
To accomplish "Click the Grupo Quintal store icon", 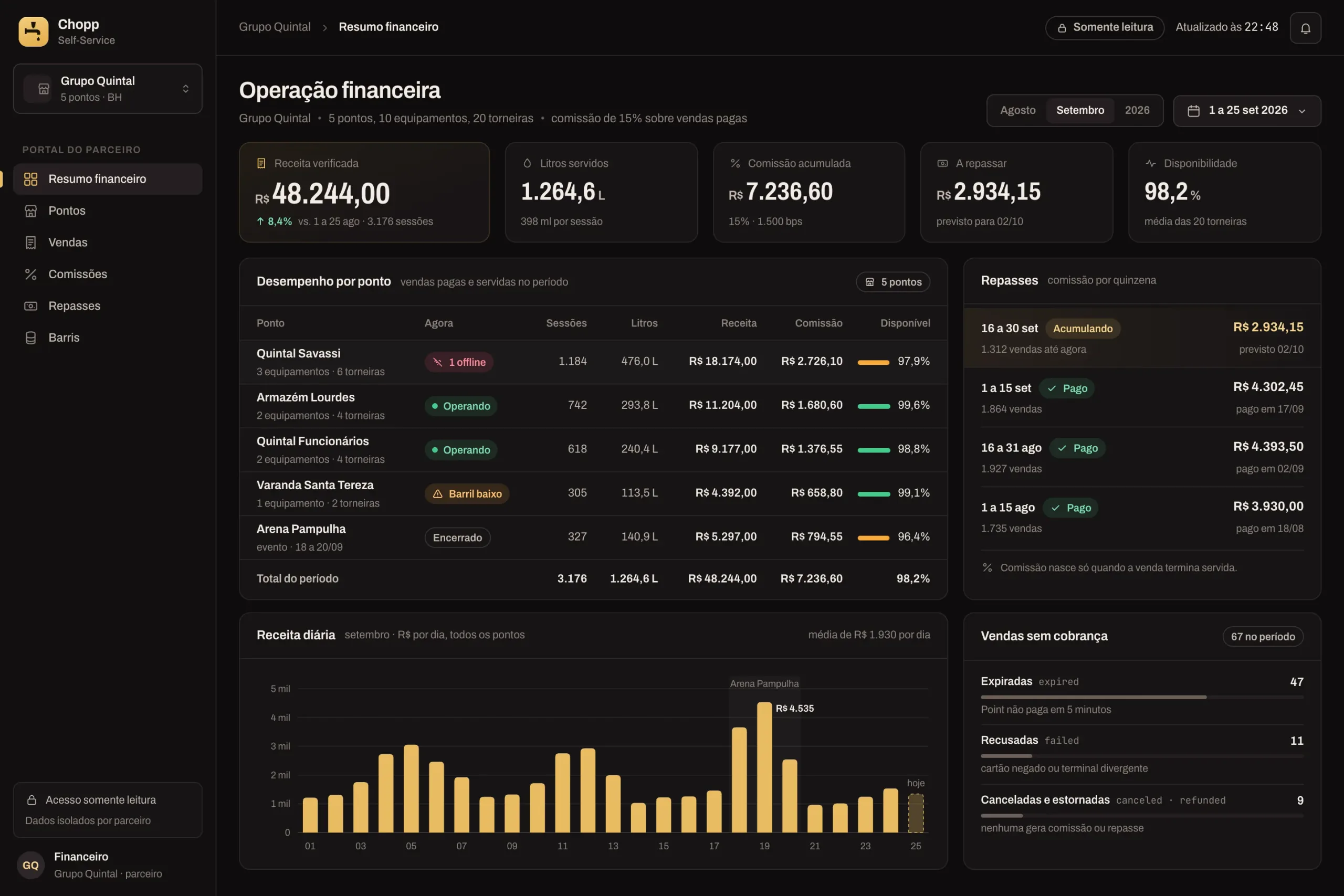I will point(44,89).
